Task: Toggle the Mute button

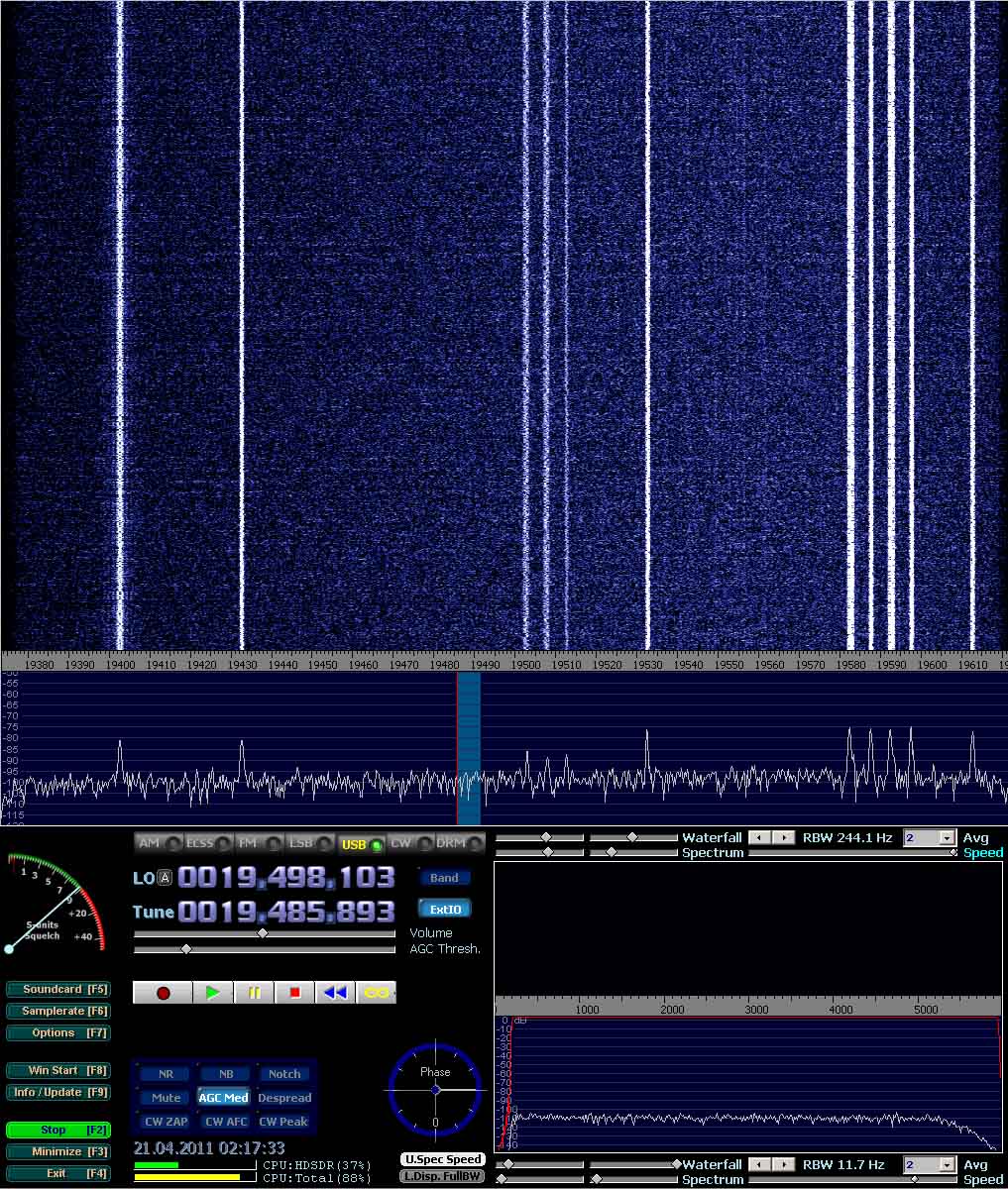Action: tap(166, 1098)
